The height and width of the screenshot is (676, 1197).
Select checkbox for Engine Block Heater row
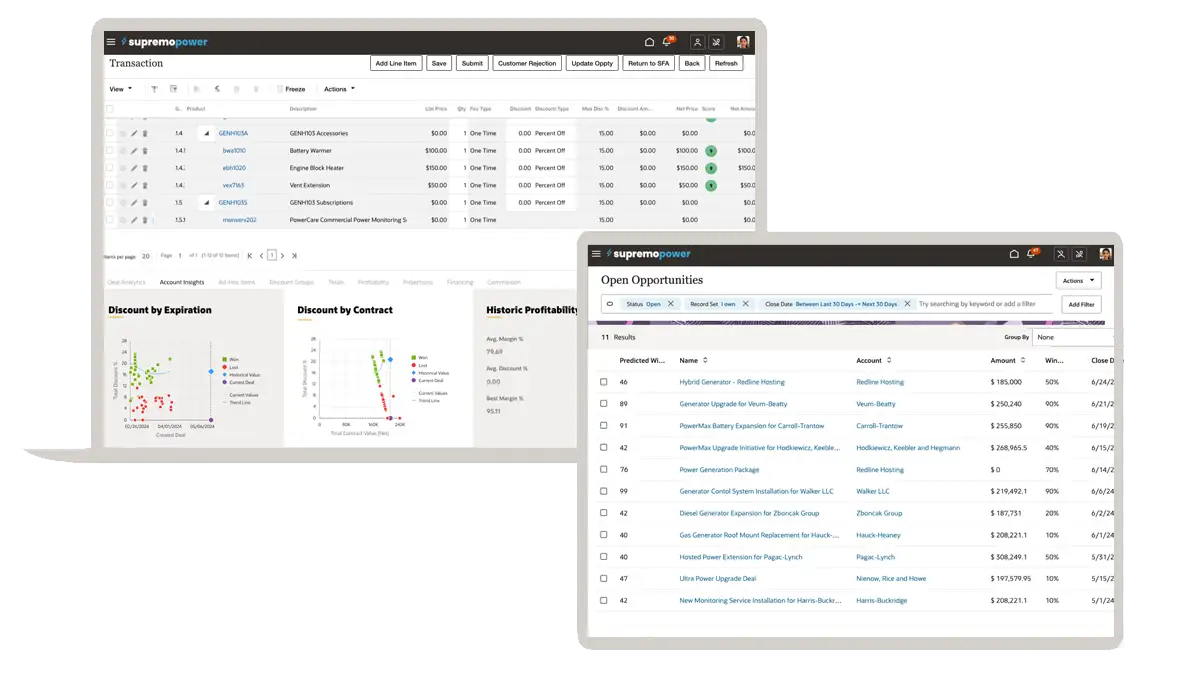coord(110,168)
